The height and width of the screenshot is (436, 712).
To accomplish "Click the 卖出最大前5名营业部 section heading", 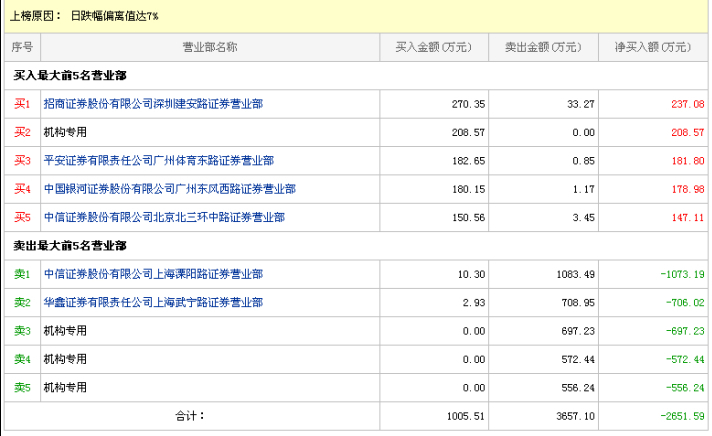I will pos(69,245).
